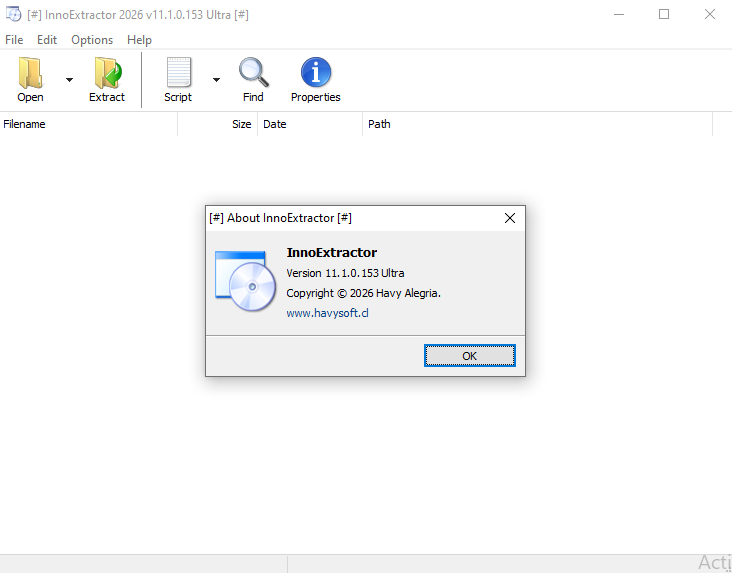
Task: Visit the www.havysoft.cl link
Action: (x=327, y=313)
